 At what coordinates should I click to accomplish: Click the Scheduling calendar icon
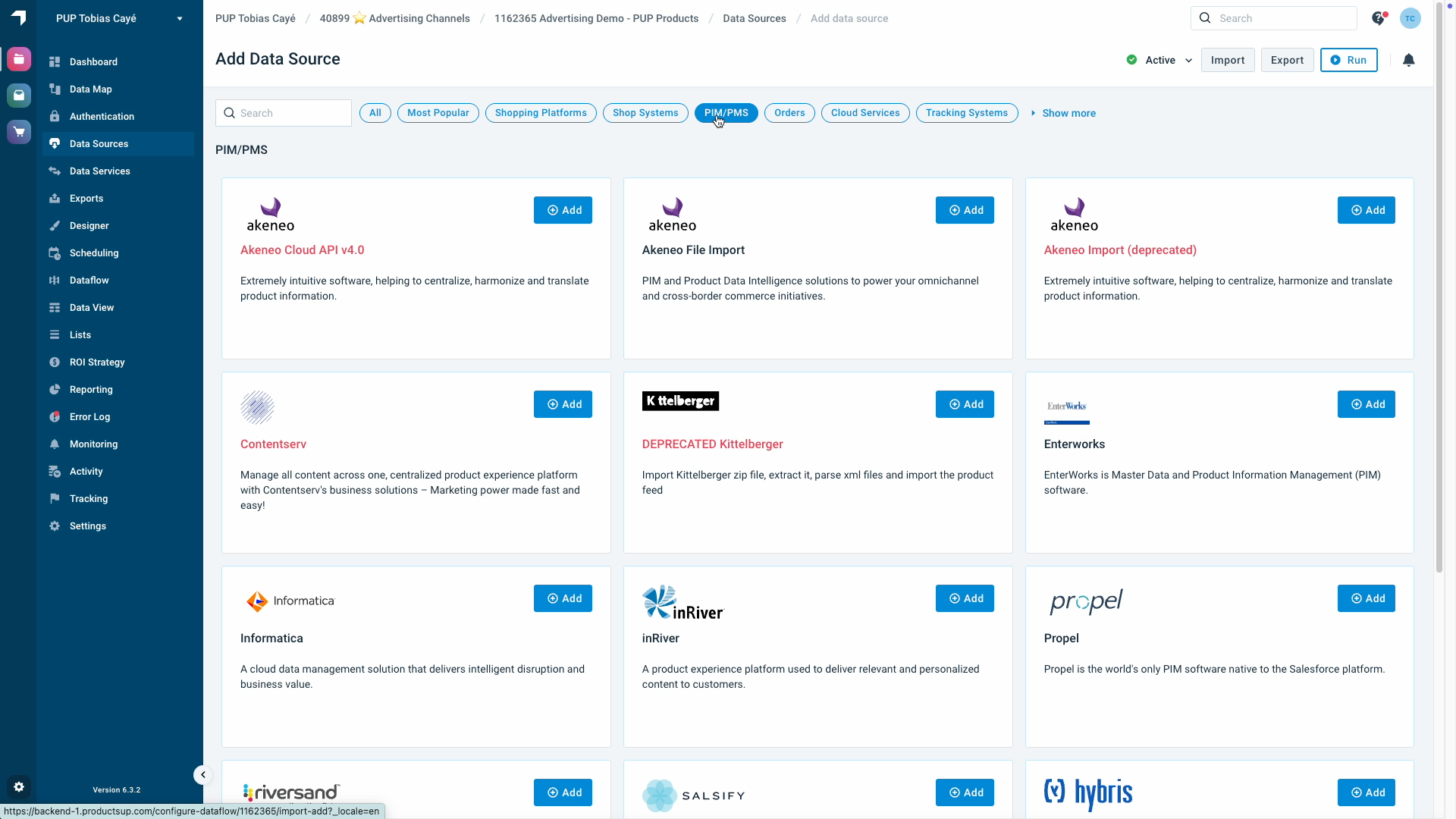point(55,253)
